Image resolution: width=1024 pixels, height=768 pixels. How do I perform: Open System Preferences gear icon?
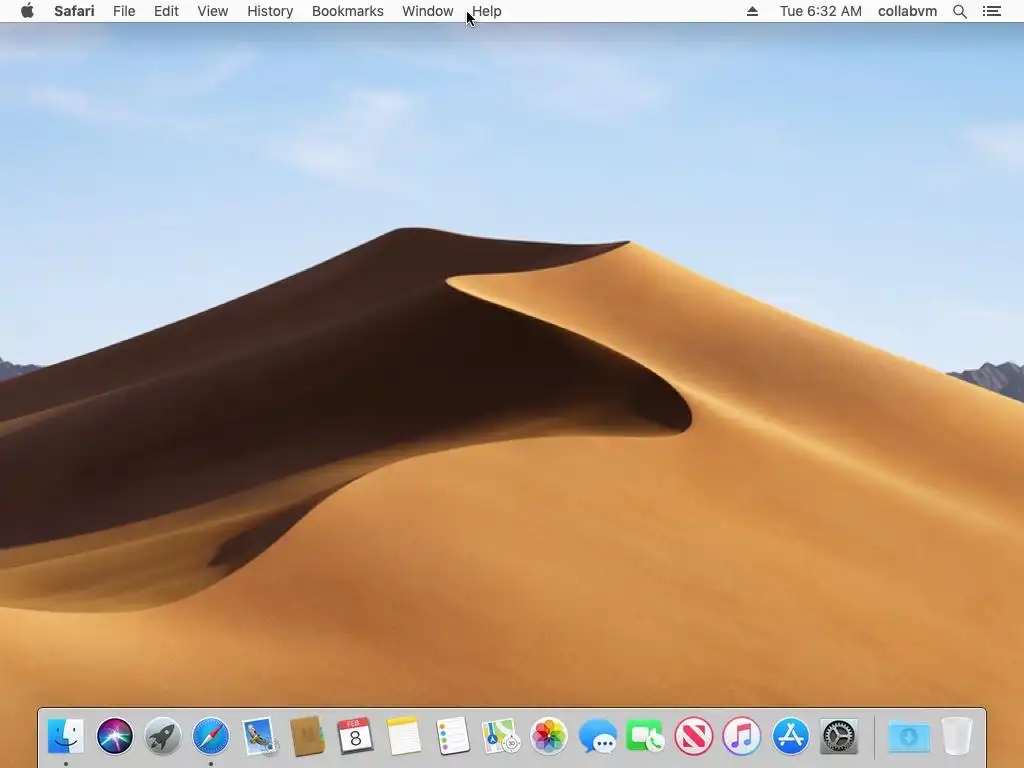click(839, 736)
